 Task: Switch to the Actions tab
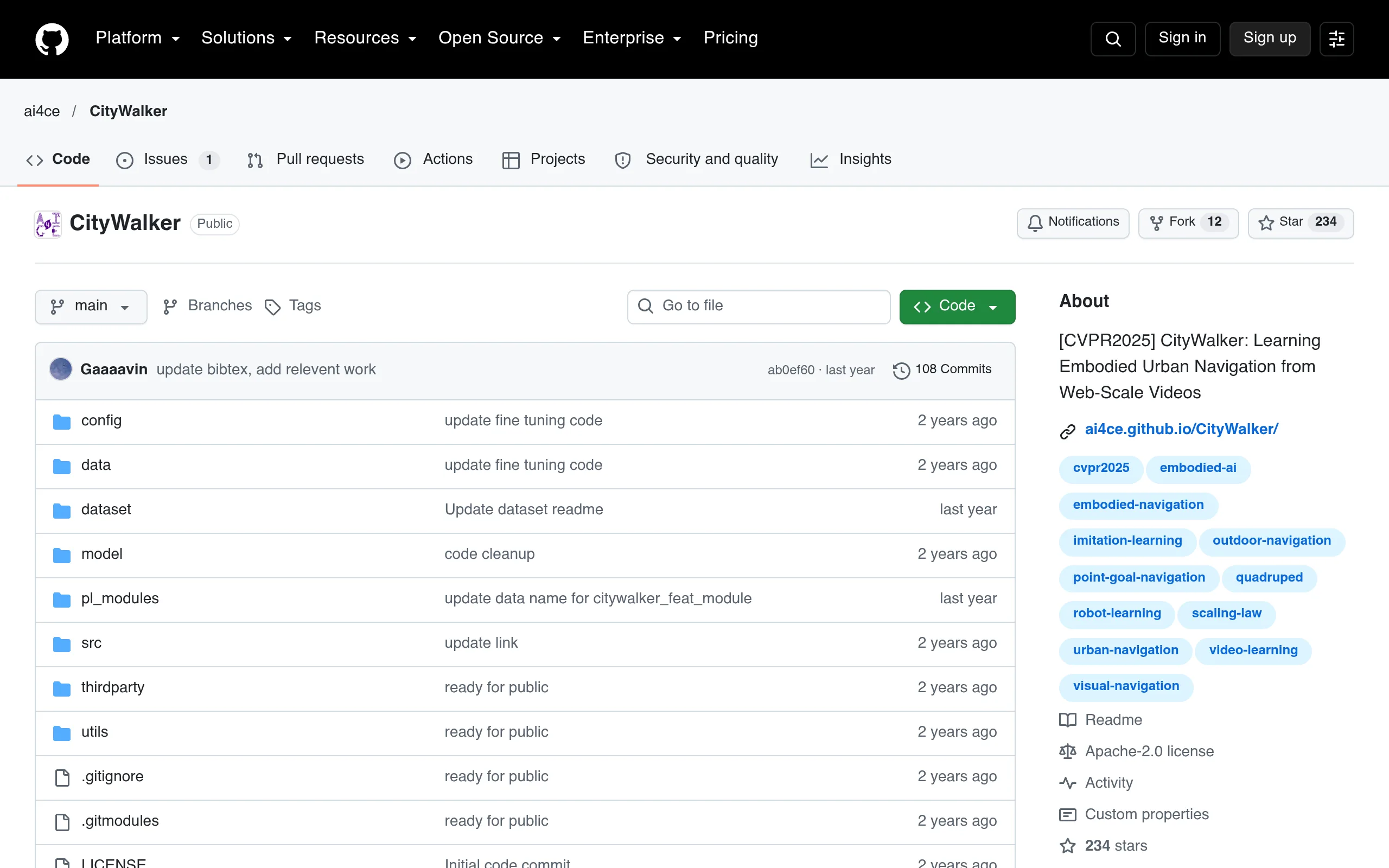pos(433,159)
